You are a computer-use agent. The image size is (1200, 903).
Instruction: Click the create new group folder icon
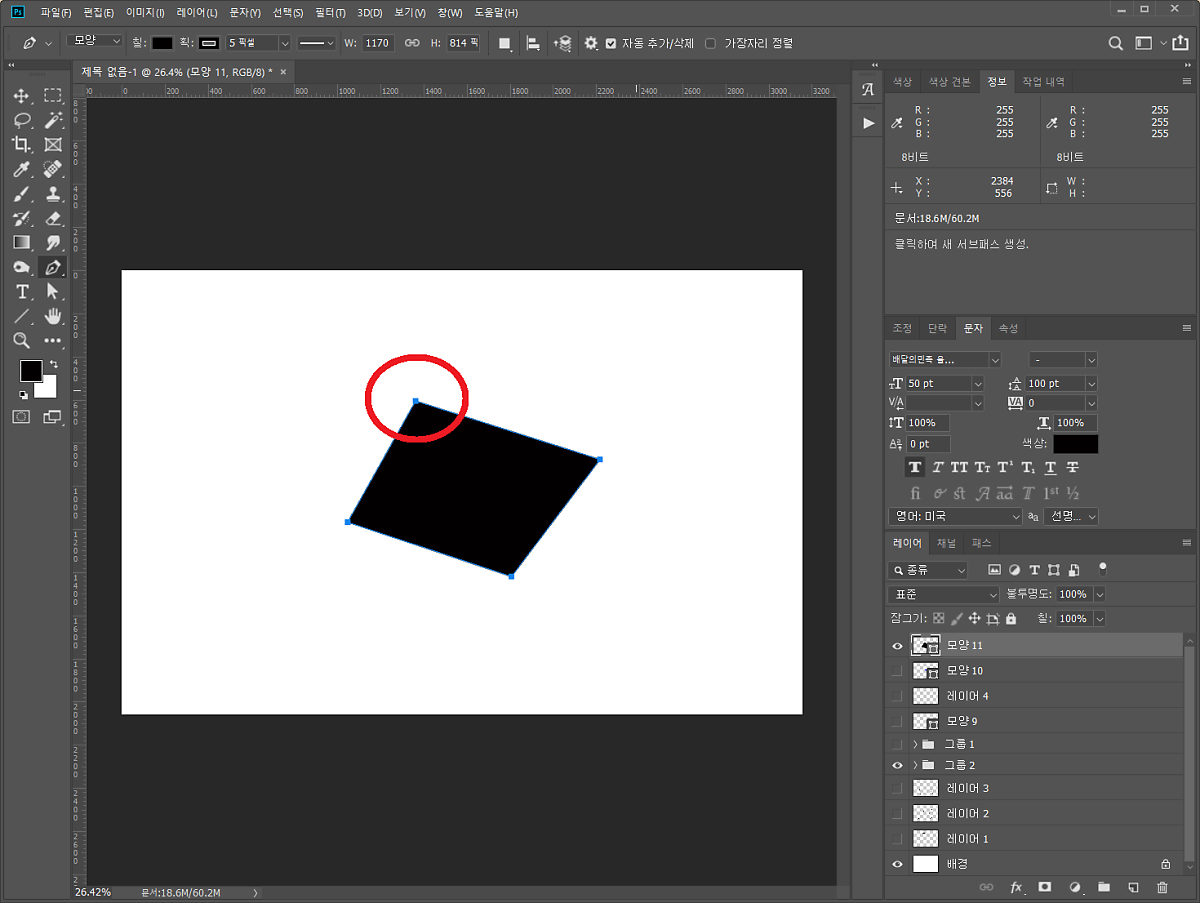coord(1104,887)
